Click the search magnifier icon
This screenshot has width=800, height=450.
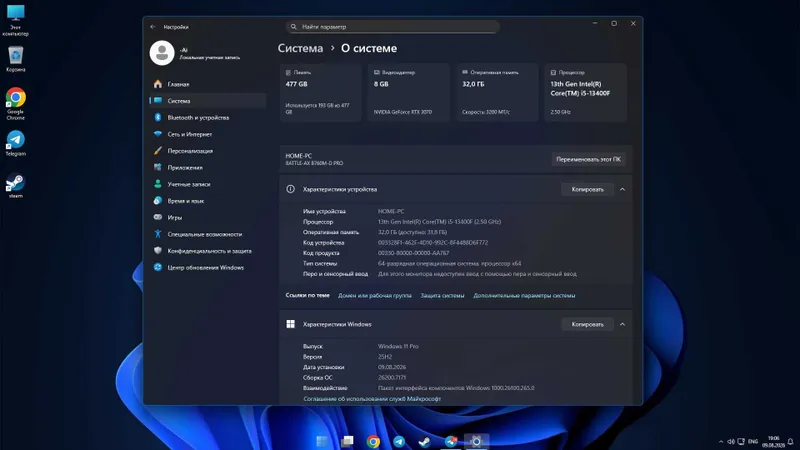pos(293,27)
